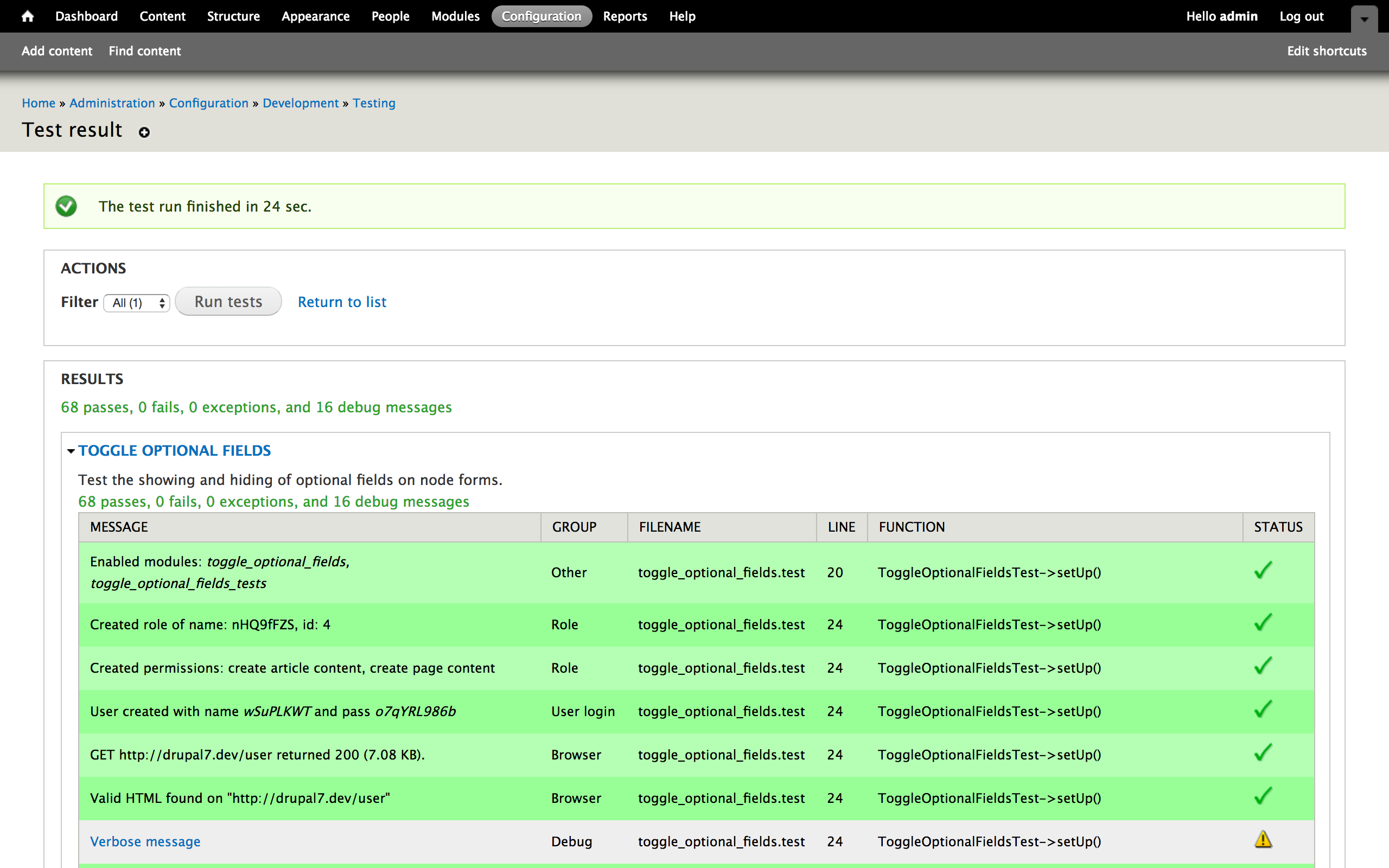This screenshot has height=868, width=1389.
Task: Open the Filter All (1) dropdown
Action: [137, 303]
